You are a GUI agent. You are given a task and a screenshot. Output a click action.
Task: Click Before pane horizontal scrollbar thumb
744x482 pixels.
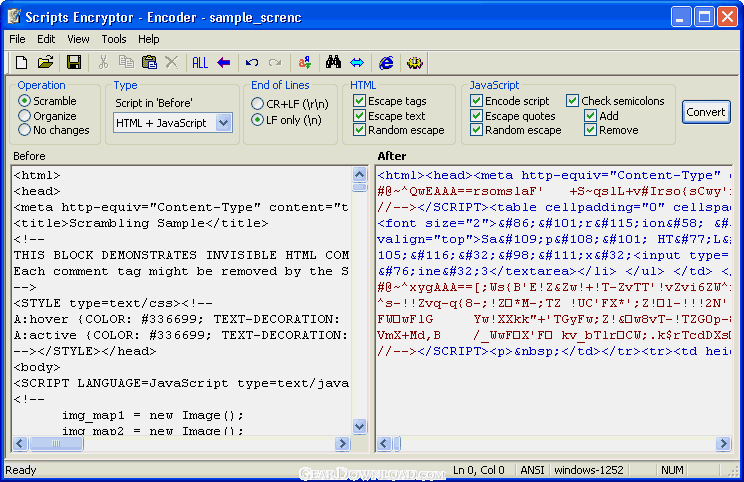coord(56,444)
